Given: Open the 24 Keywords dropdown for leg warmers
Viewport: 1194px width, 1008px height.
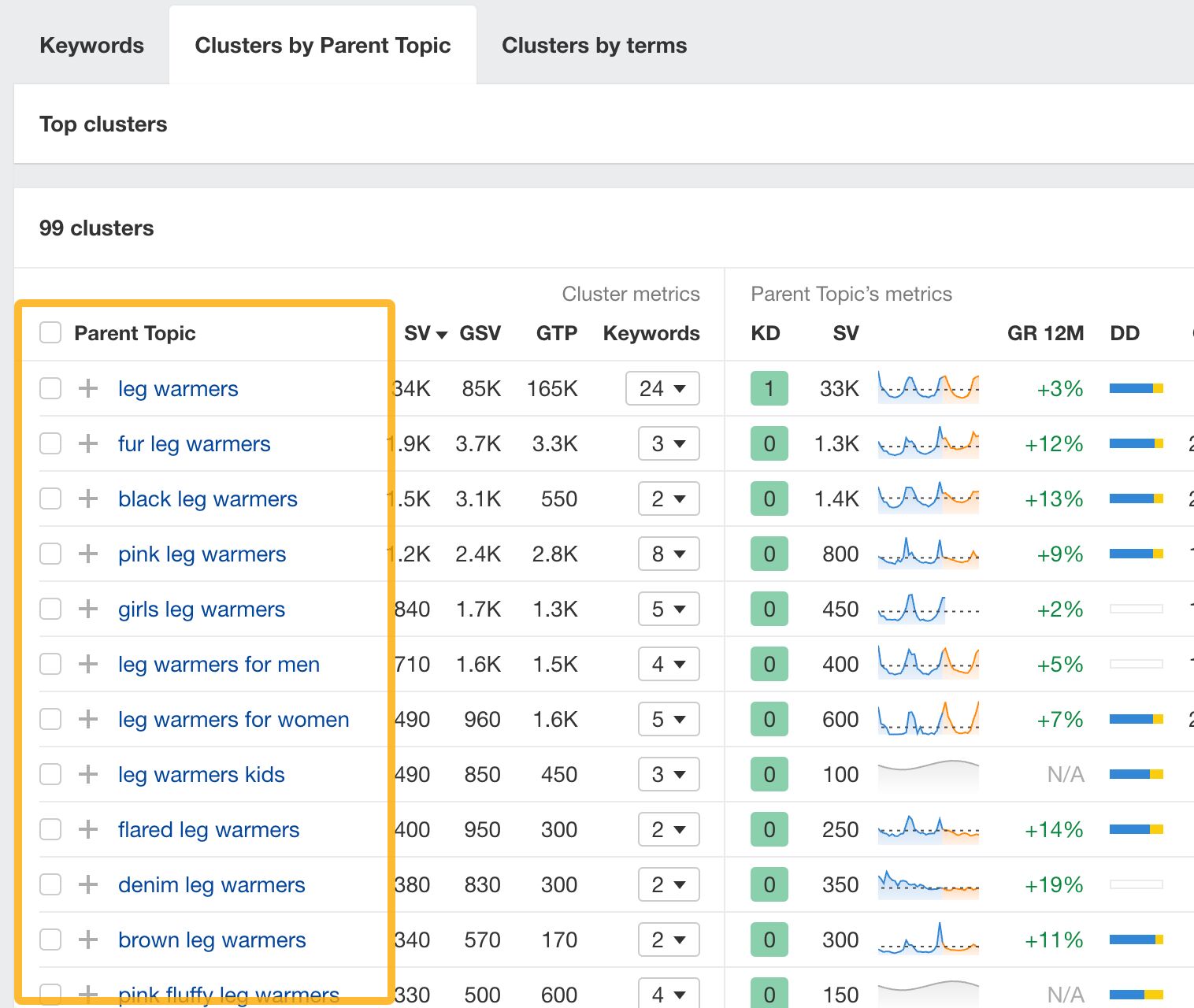Looking at the screenshot, I should coord(662,388).
